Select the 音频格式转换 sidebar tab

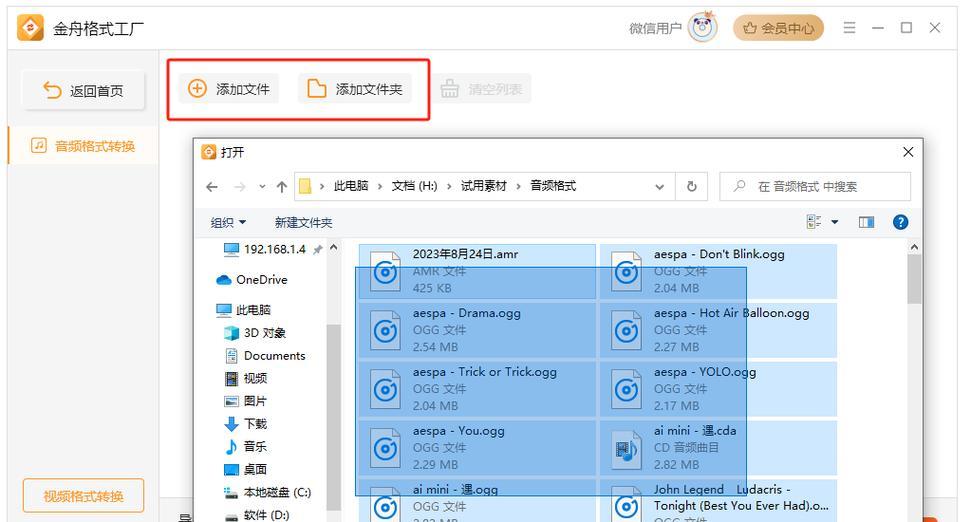point(83,146)
